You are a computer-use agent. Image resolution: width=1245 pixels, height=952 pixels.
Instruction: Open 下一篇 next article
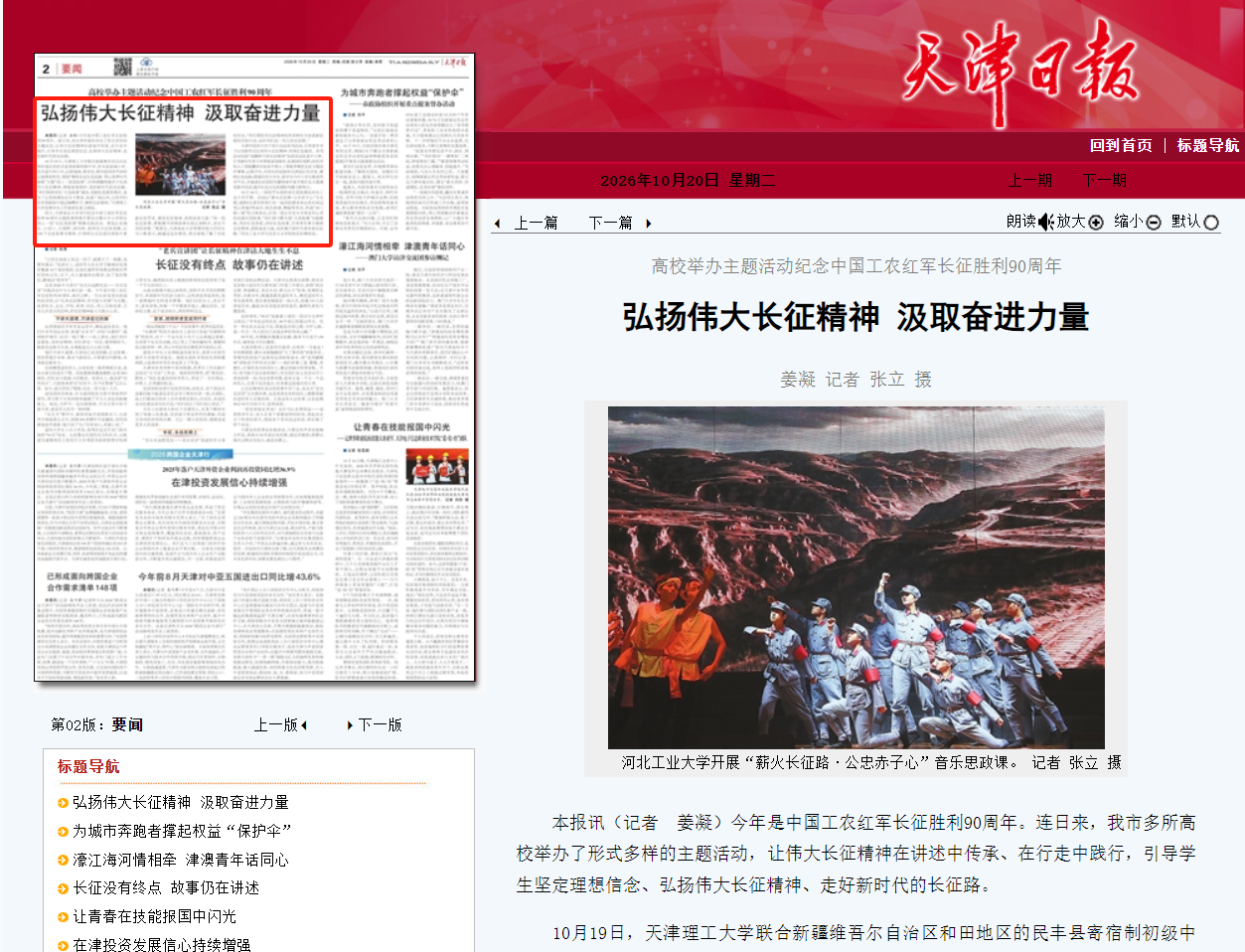610,223
